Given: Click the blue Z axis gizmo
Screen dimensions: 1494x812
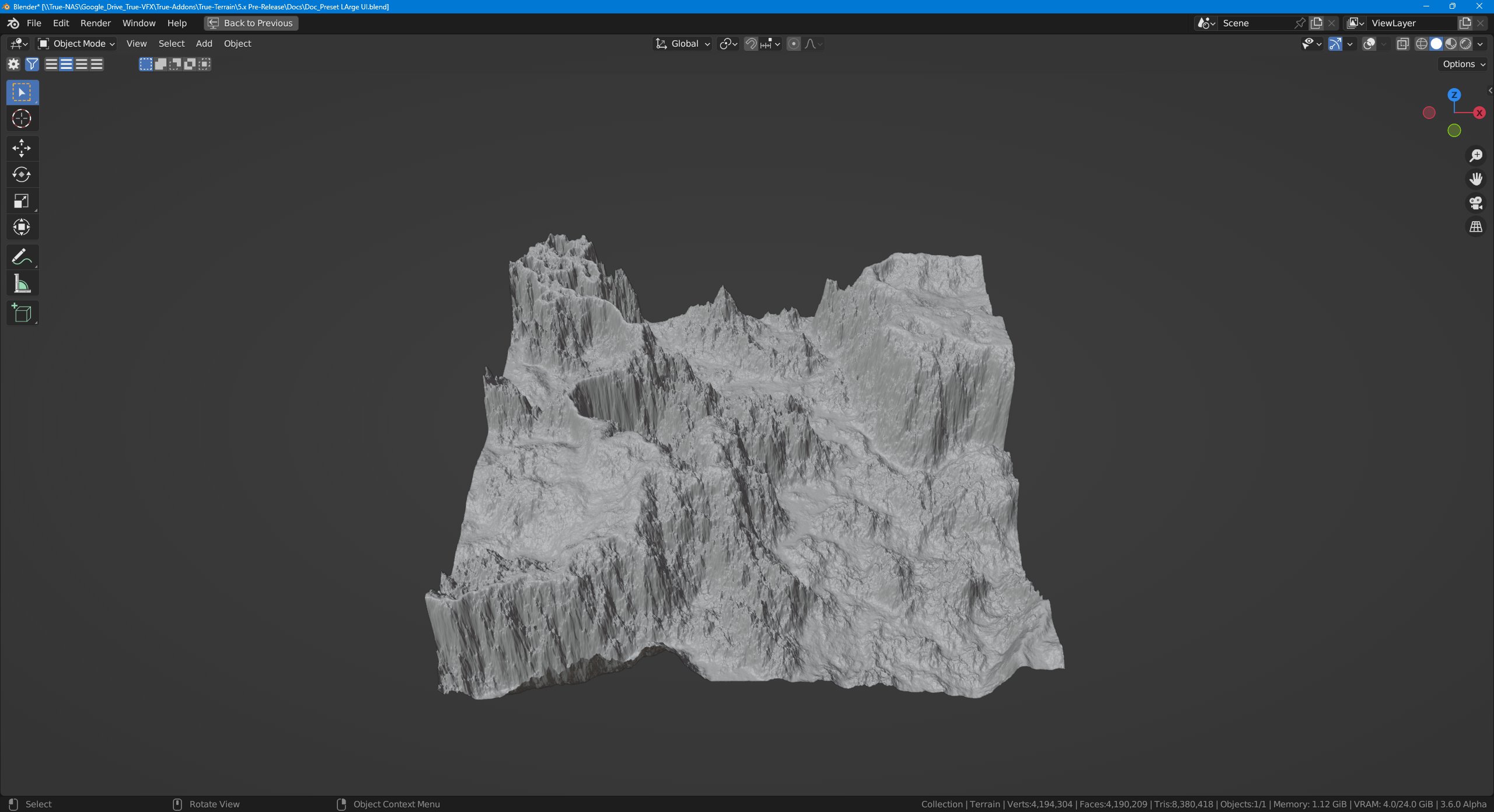Looking at the screenshot, I should coord(1454,94).
